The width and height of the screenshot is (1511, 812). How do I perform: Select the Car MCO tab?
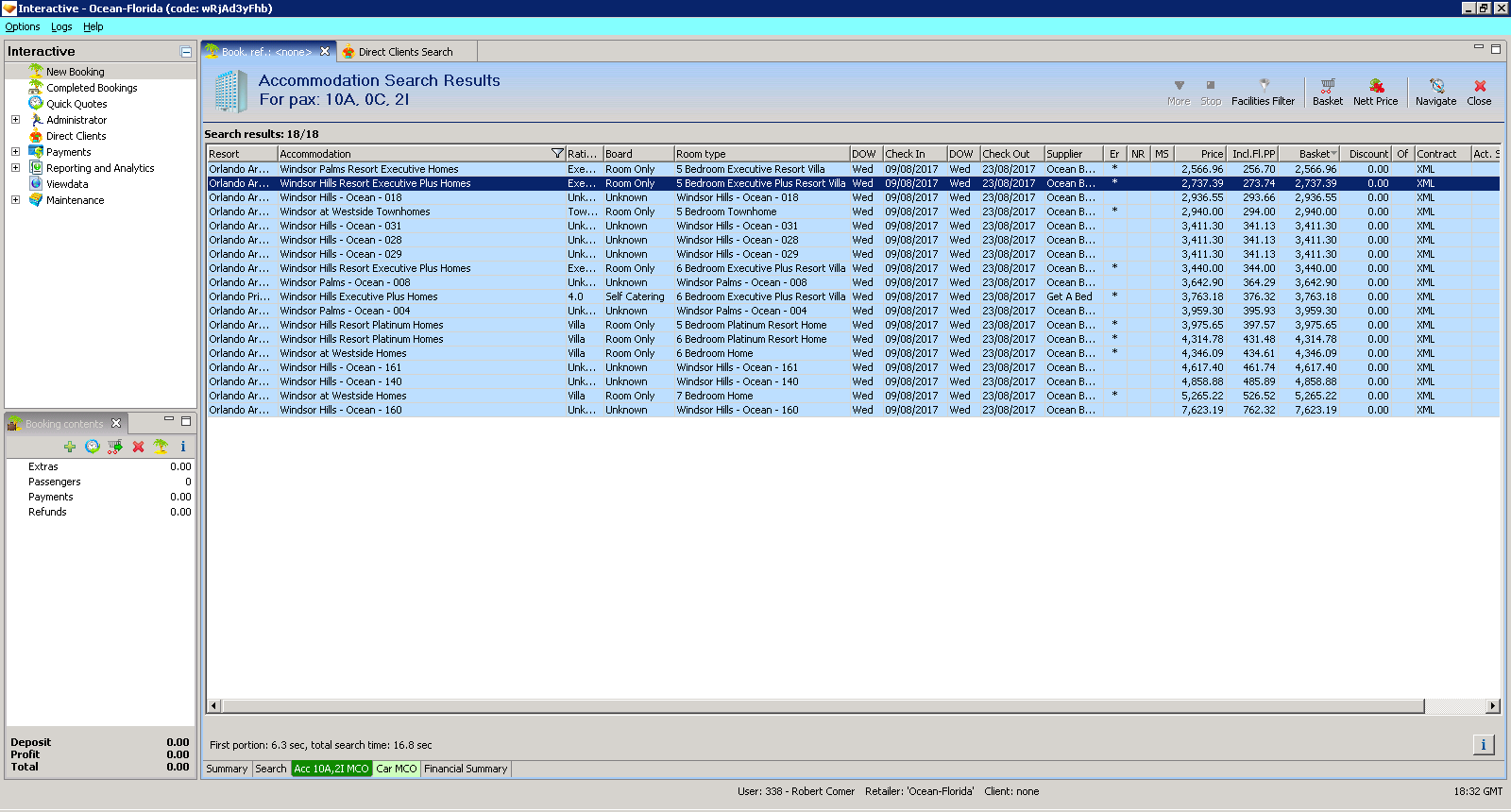coord(397,769)
